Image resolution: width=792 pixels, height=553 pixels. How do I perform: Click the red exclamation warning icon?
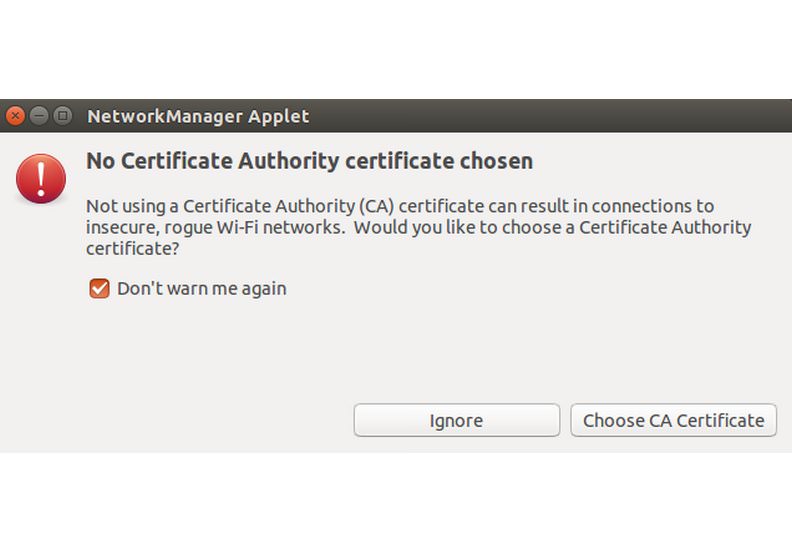click(x=41, y=179)
